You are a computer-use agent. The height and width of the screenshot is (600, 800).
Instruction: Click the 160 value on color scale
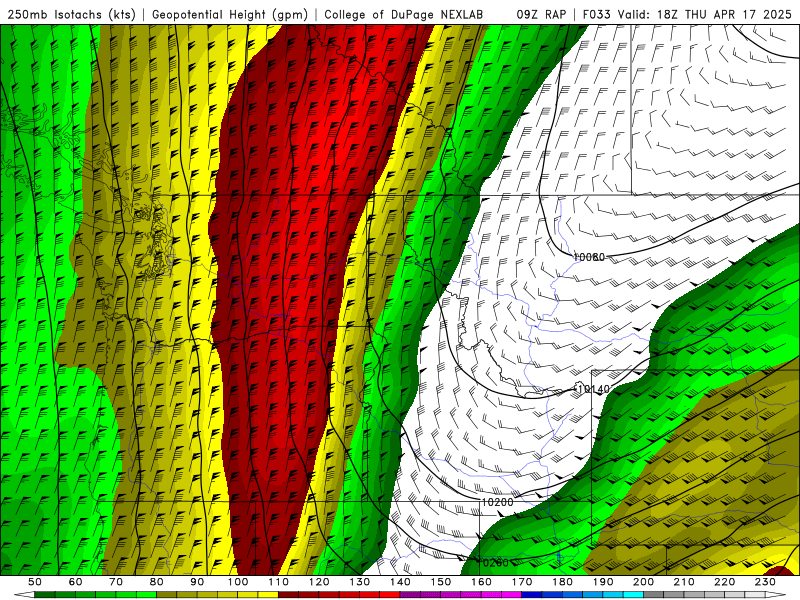[x=481, y=582]
